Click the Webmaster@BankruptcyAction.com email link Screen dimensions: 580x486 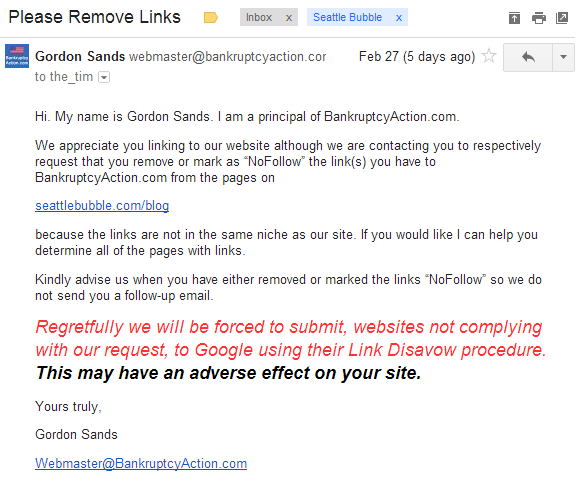(141, 463)
